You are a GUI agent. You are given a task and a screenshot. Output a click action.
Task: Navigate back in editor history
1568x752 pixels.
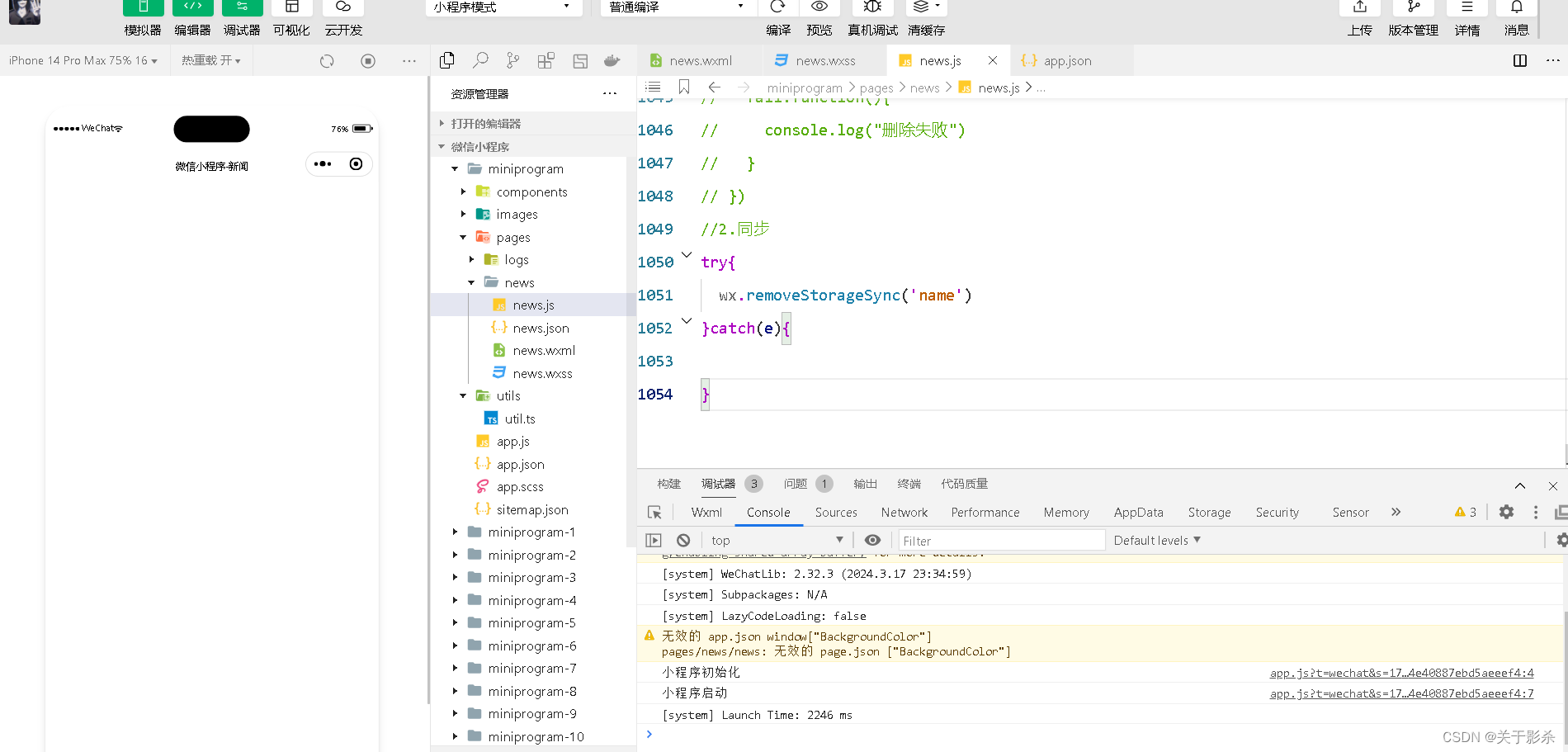tap(715, 87)
